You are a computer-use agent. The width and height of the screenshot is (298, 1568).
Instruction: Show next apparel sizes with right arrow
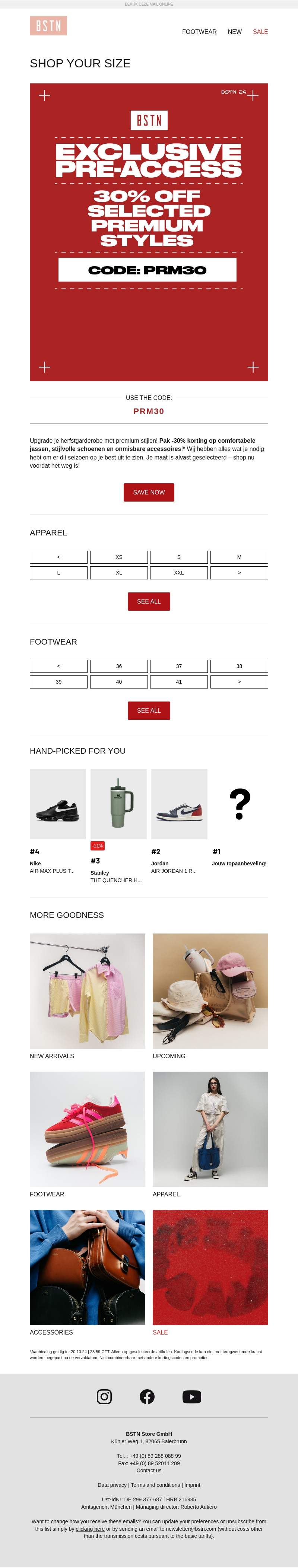pos(239,573)
